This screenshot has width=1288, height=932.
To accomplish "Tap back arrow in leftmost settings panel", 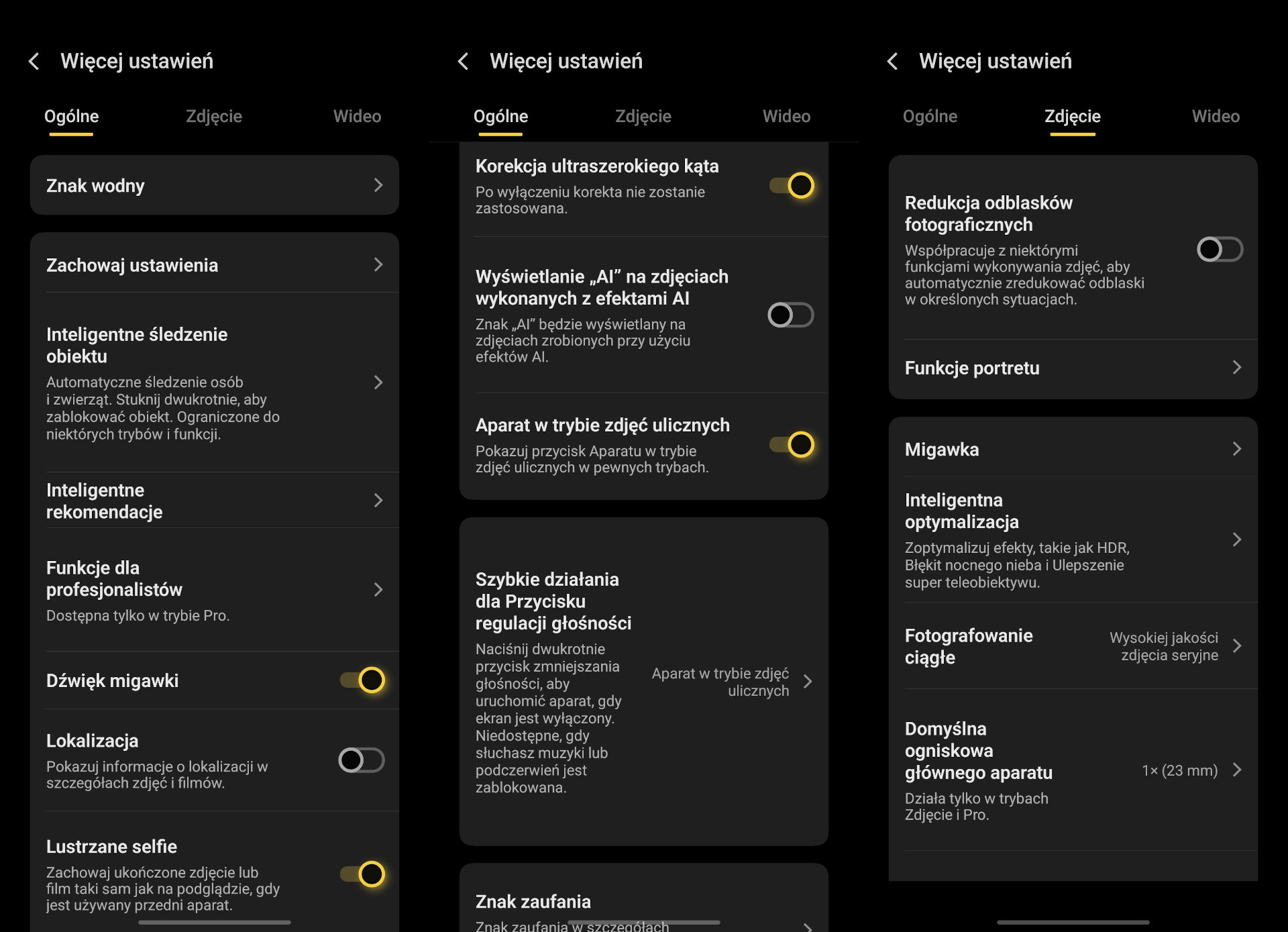I will [x=34, y=61].
